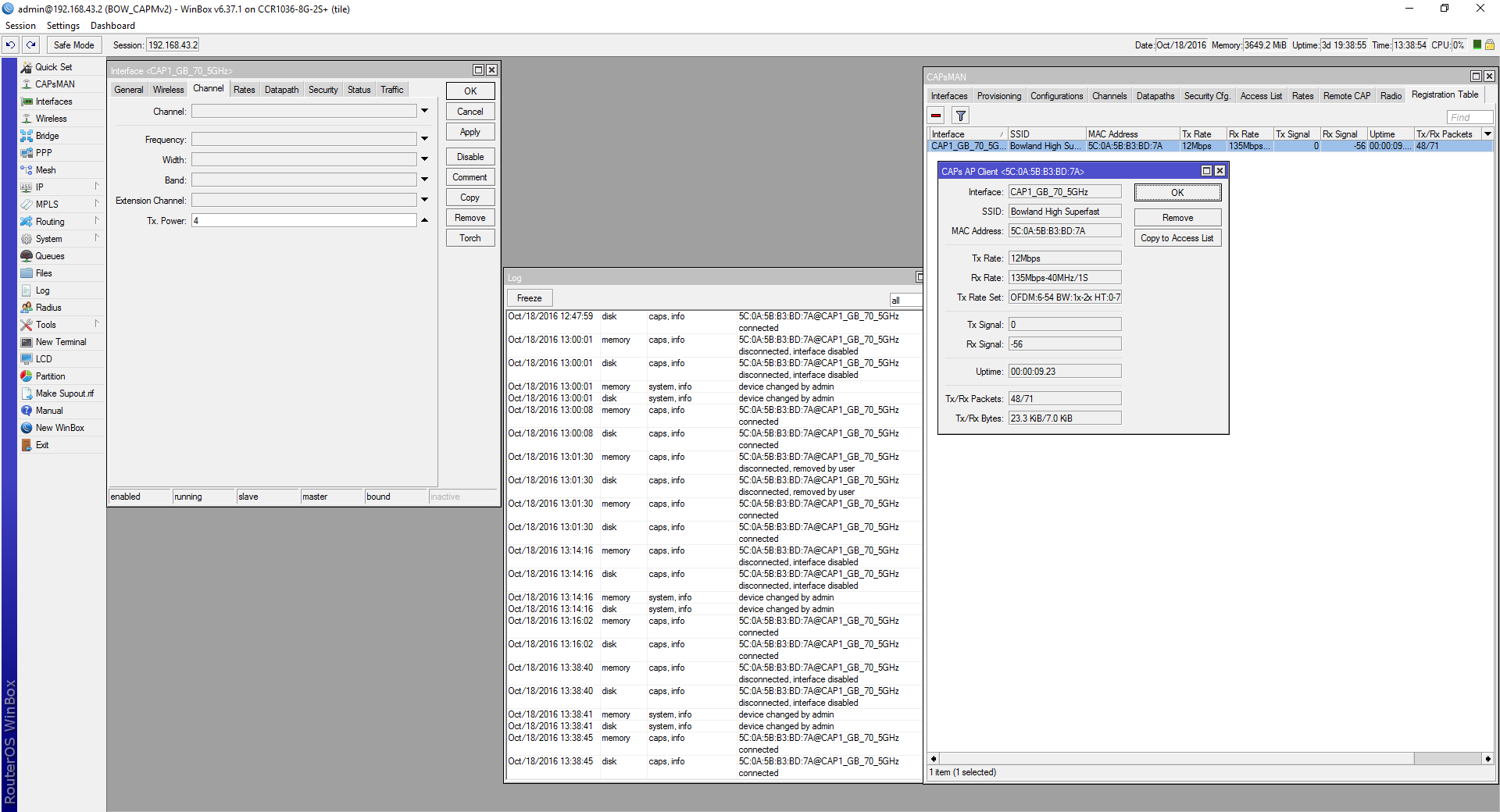Open the Dashboard menu
This screenshot has height=812, width=1500.
pyautogui.click(x=112, y=26)
